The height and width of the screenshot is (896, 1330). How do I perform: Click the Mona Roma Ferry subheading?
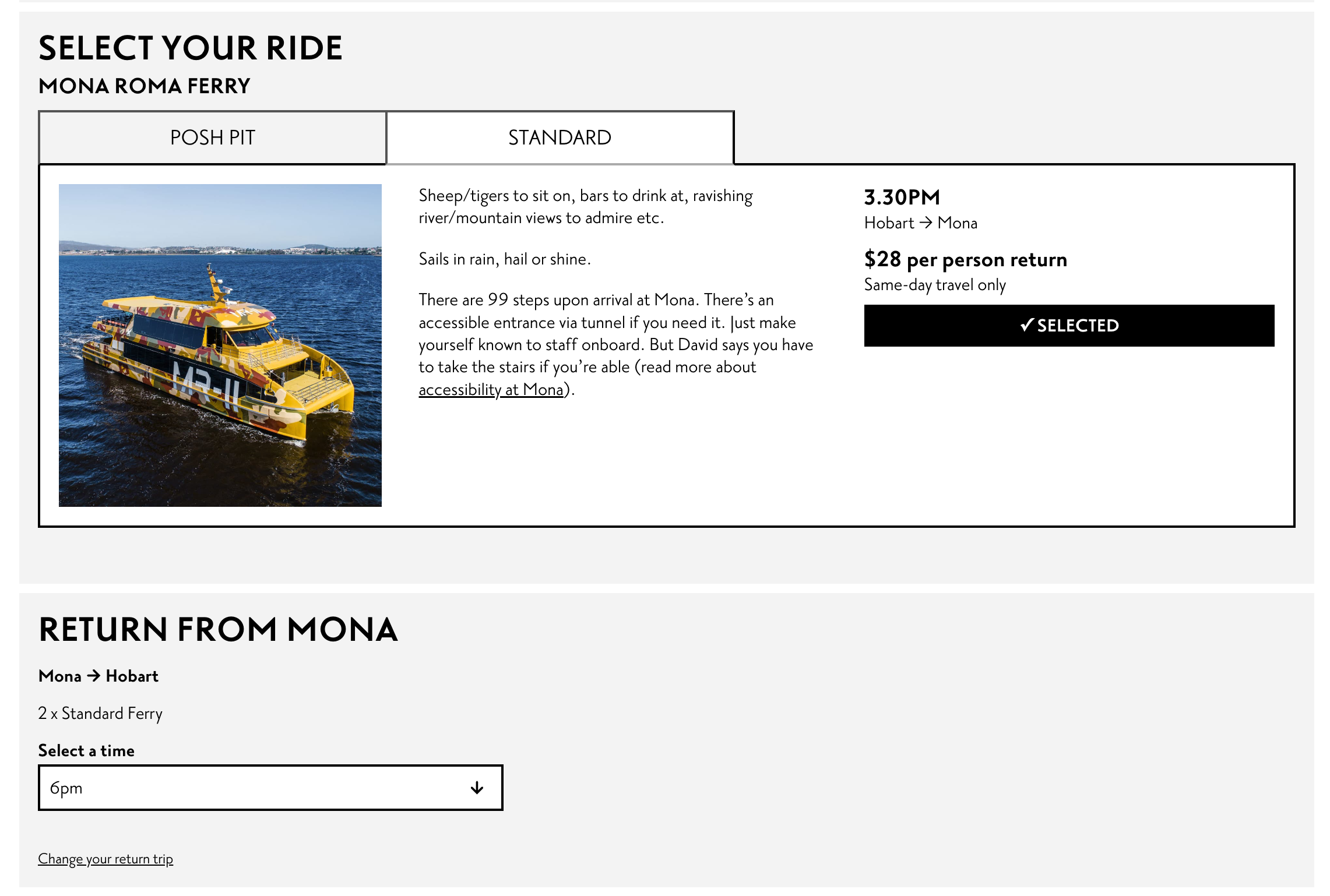click(145, 86)
